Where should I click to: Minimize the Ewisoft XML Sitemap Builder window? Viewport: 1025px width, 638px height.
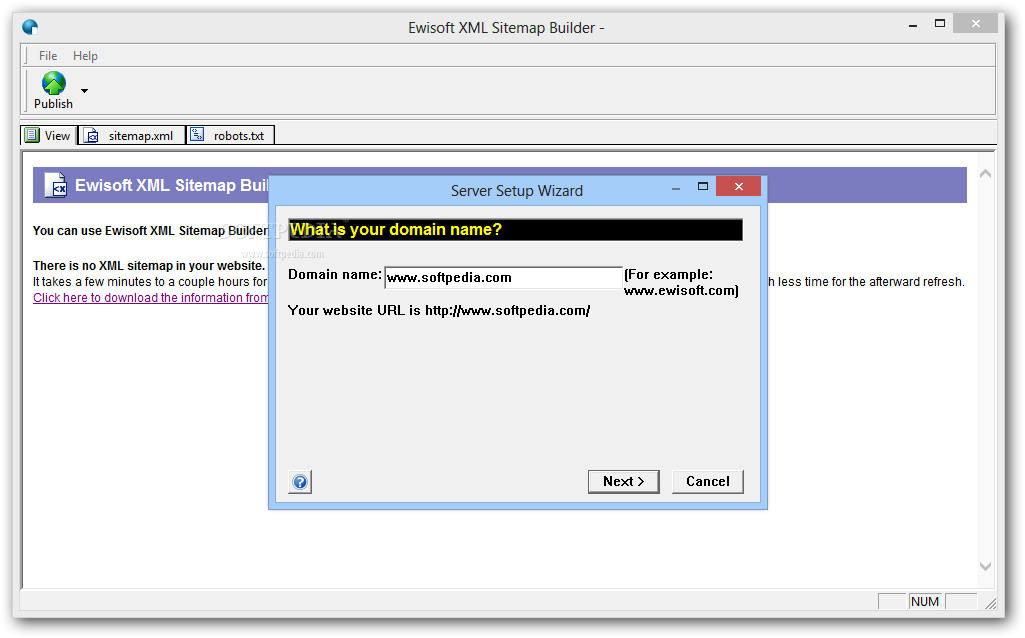(913, 25)
